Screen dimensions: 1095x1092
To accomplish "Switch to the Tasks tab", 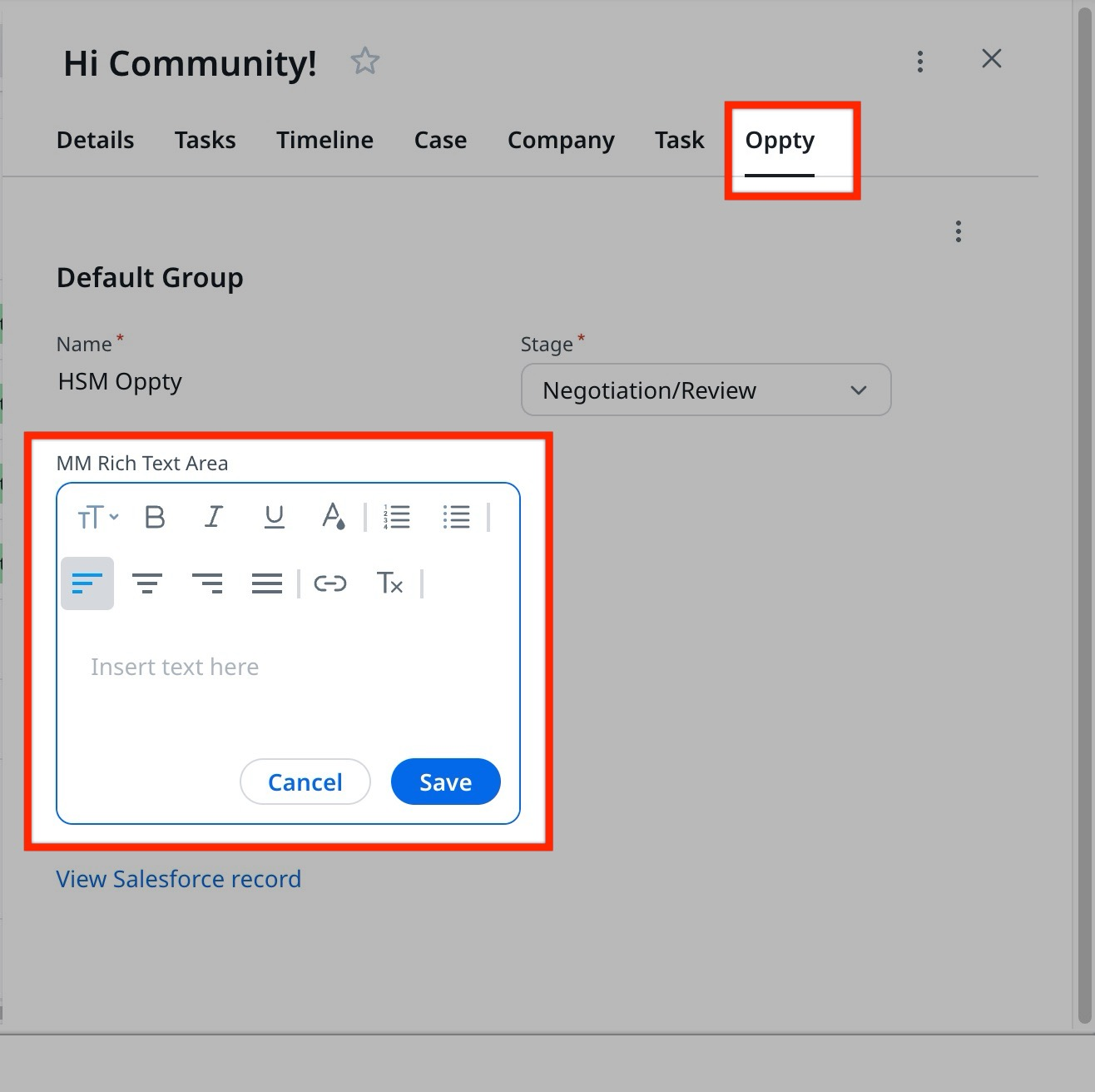I will coord(205,140).
